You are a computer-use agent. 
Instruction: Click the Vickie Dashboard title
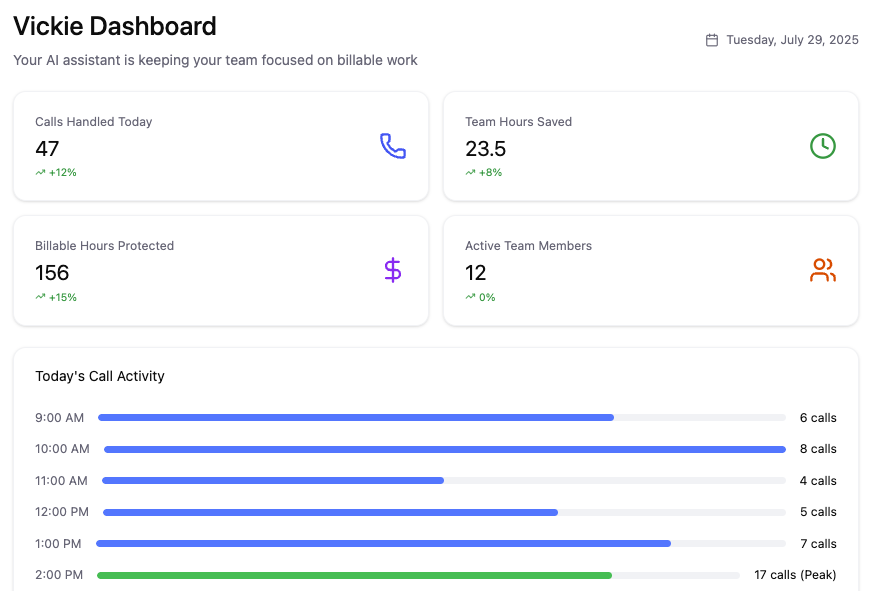(115, 26)
